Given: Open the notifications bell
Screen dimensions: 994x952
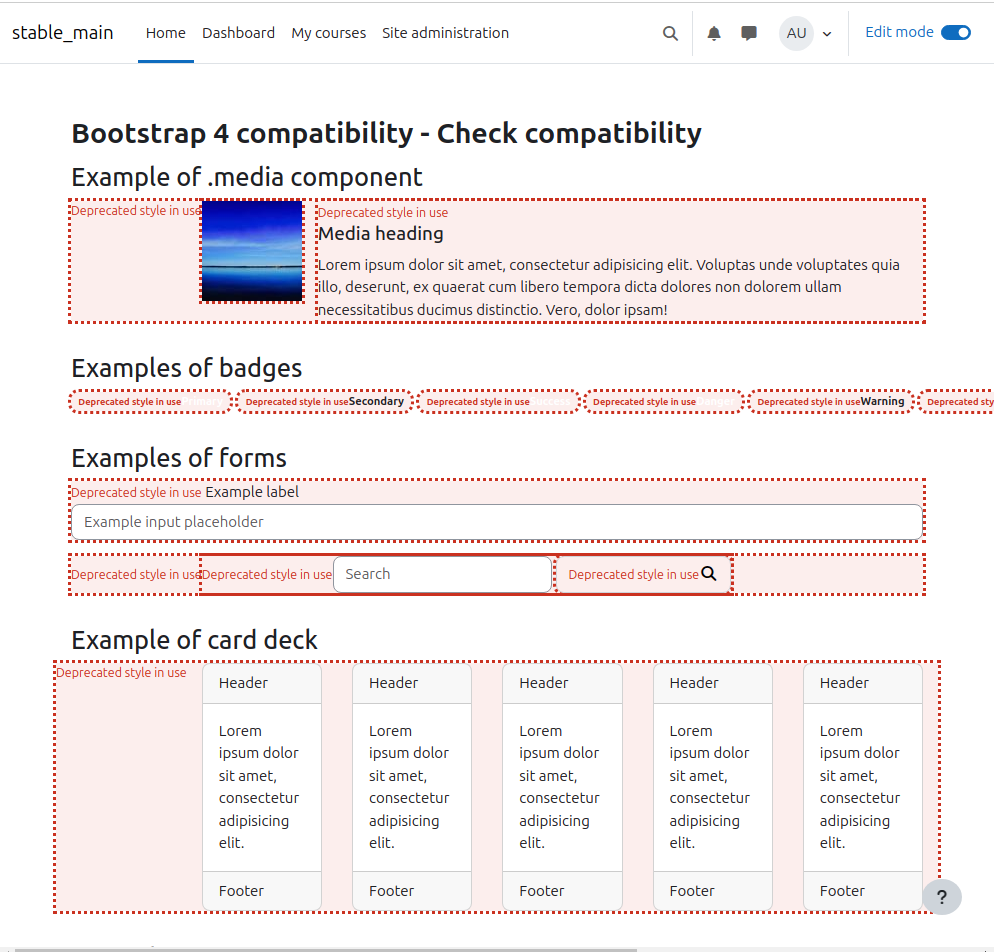Looking at the screenshot, I should coord(714,33).
